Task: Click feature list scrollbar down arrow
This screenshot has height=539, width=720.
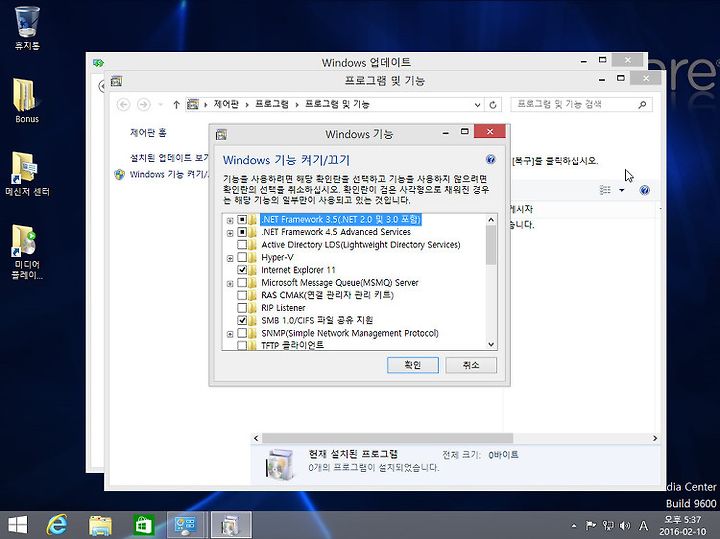Action: (491, 344)
